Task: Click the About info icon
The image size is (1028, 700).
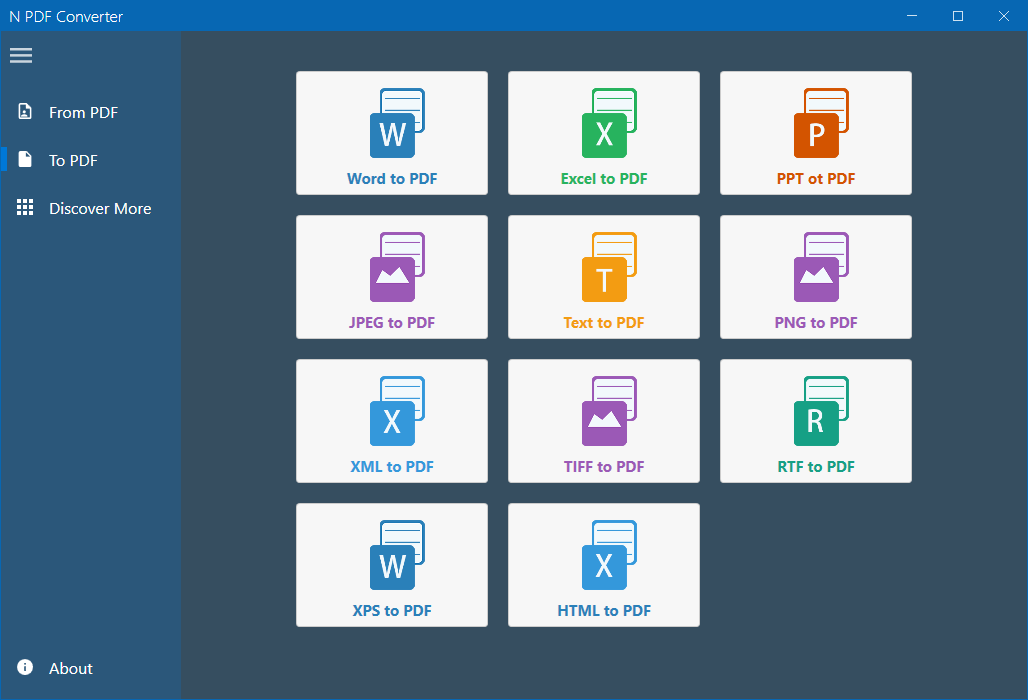Action: click(25, 667)
